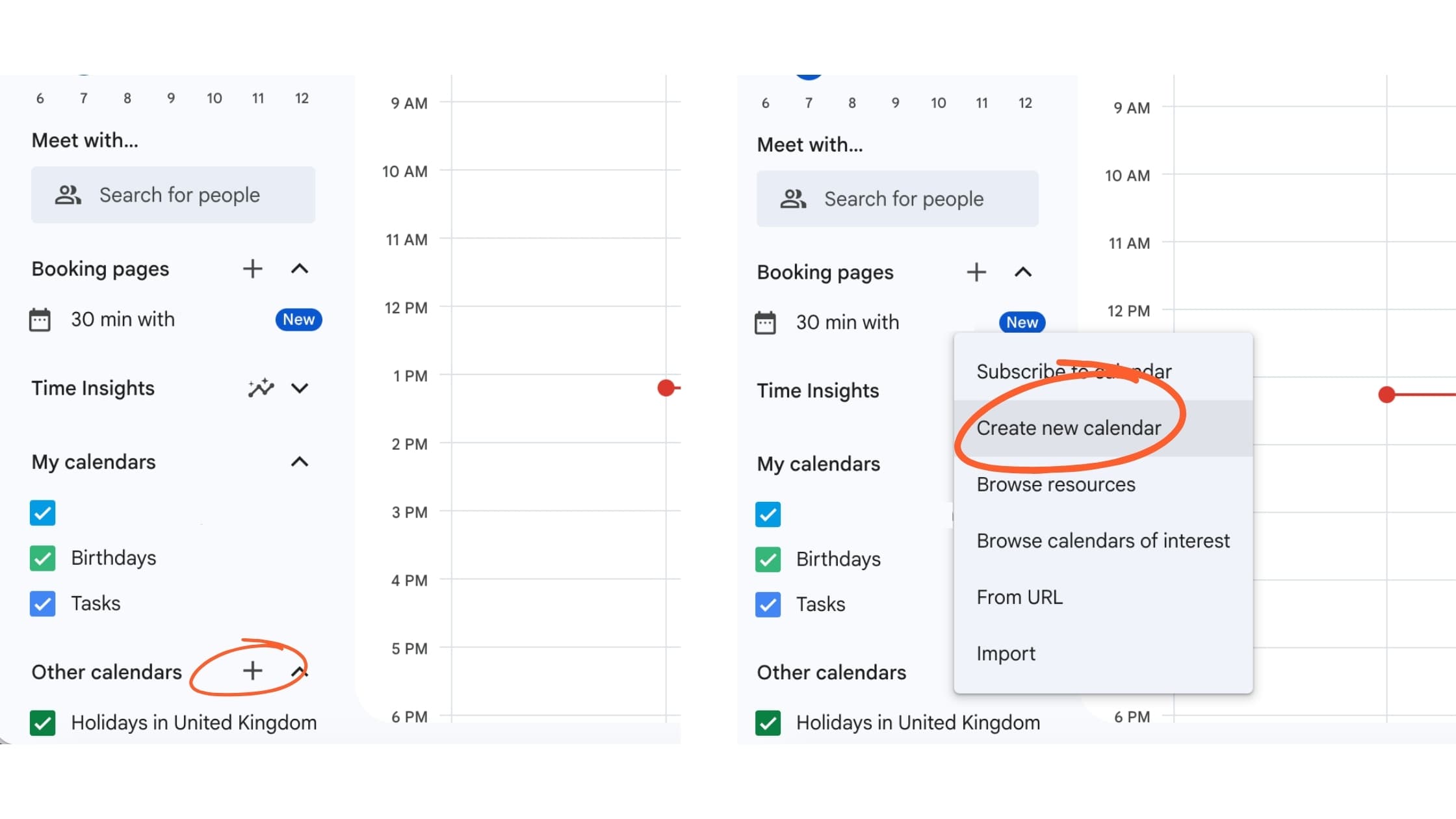Select date 12 in left mini calendar
This screenshot has height=819, width=1456.
point(302,98)
